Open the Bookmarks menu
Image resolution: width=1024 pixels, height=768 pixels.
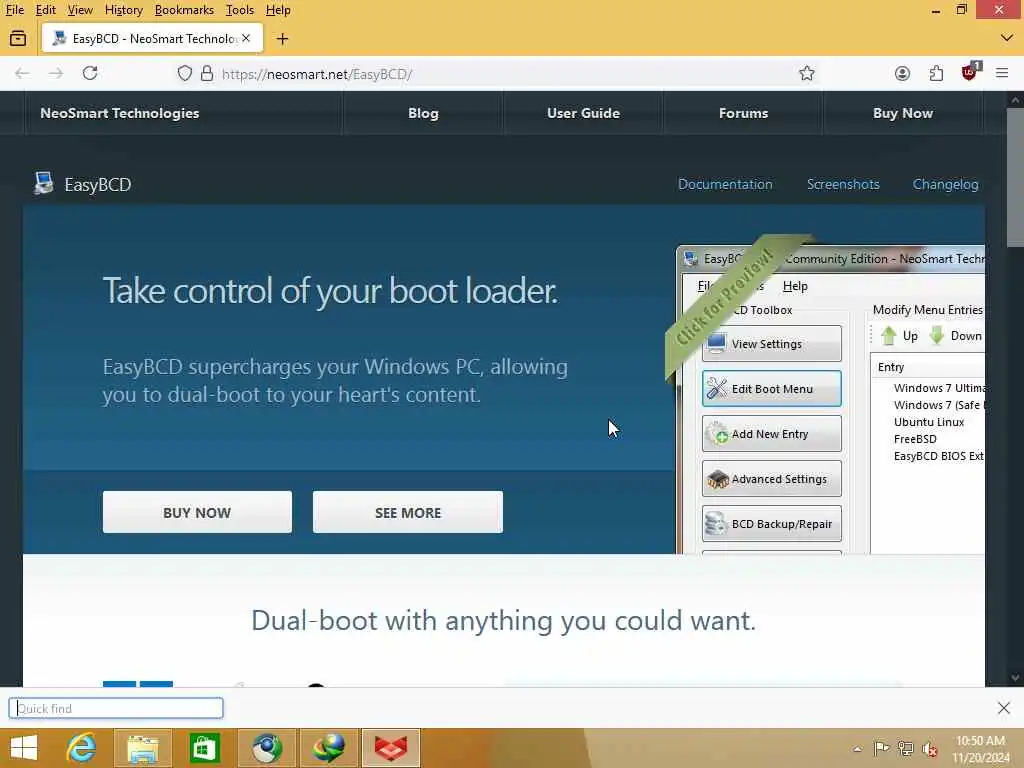[x=184, y=10]
